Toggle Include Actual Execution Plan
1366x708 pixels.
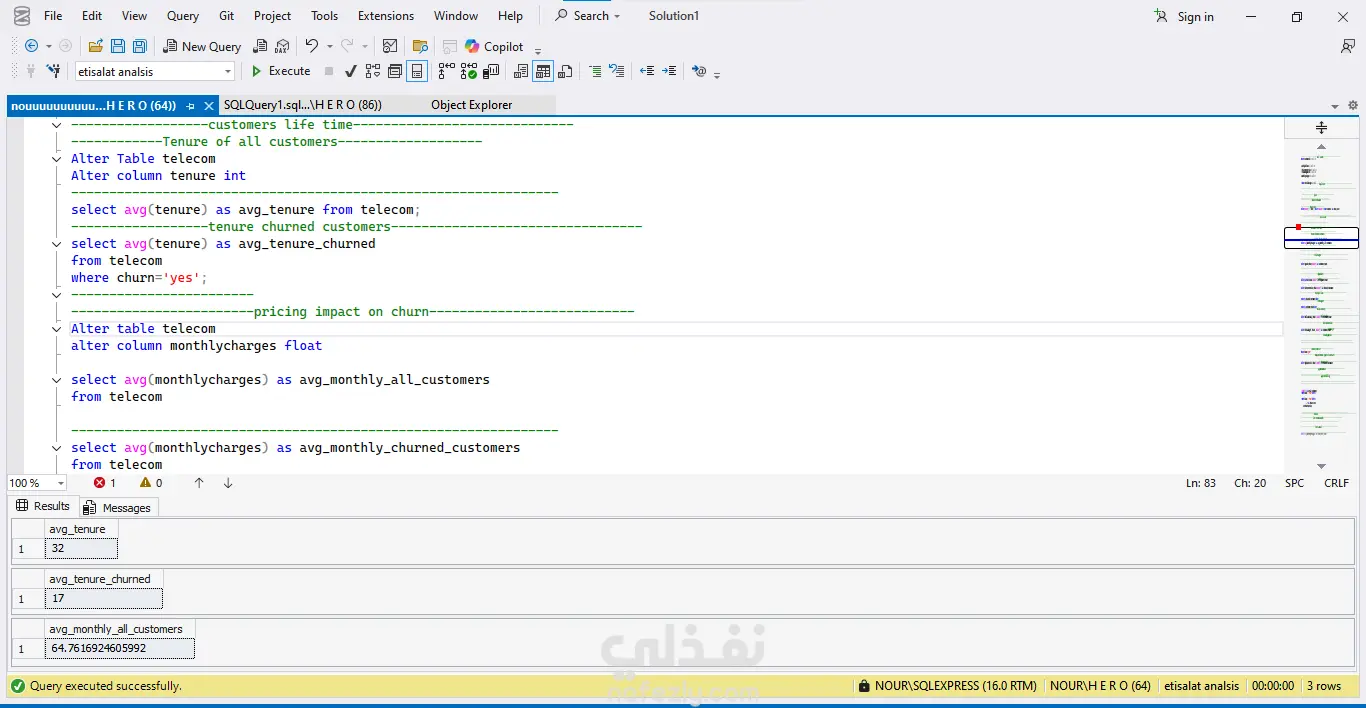point(446,71)
